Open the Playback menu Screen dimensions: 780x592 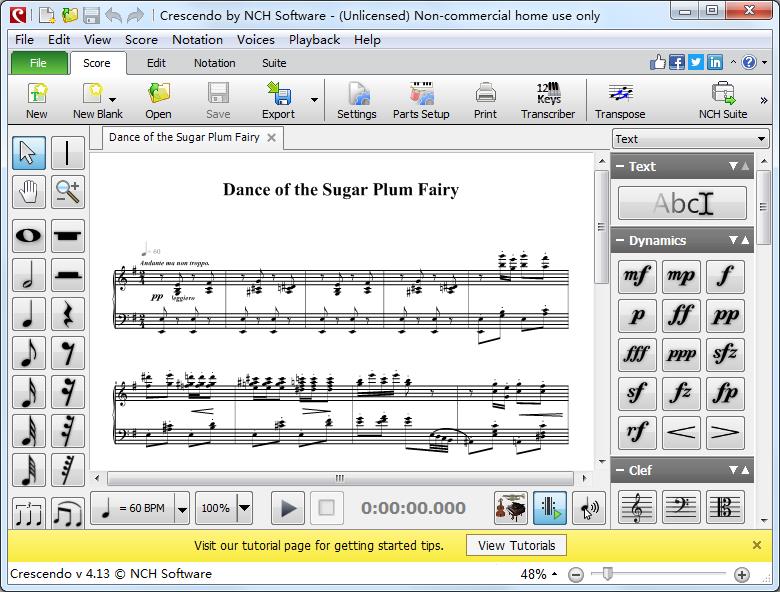tap(314, 40)
